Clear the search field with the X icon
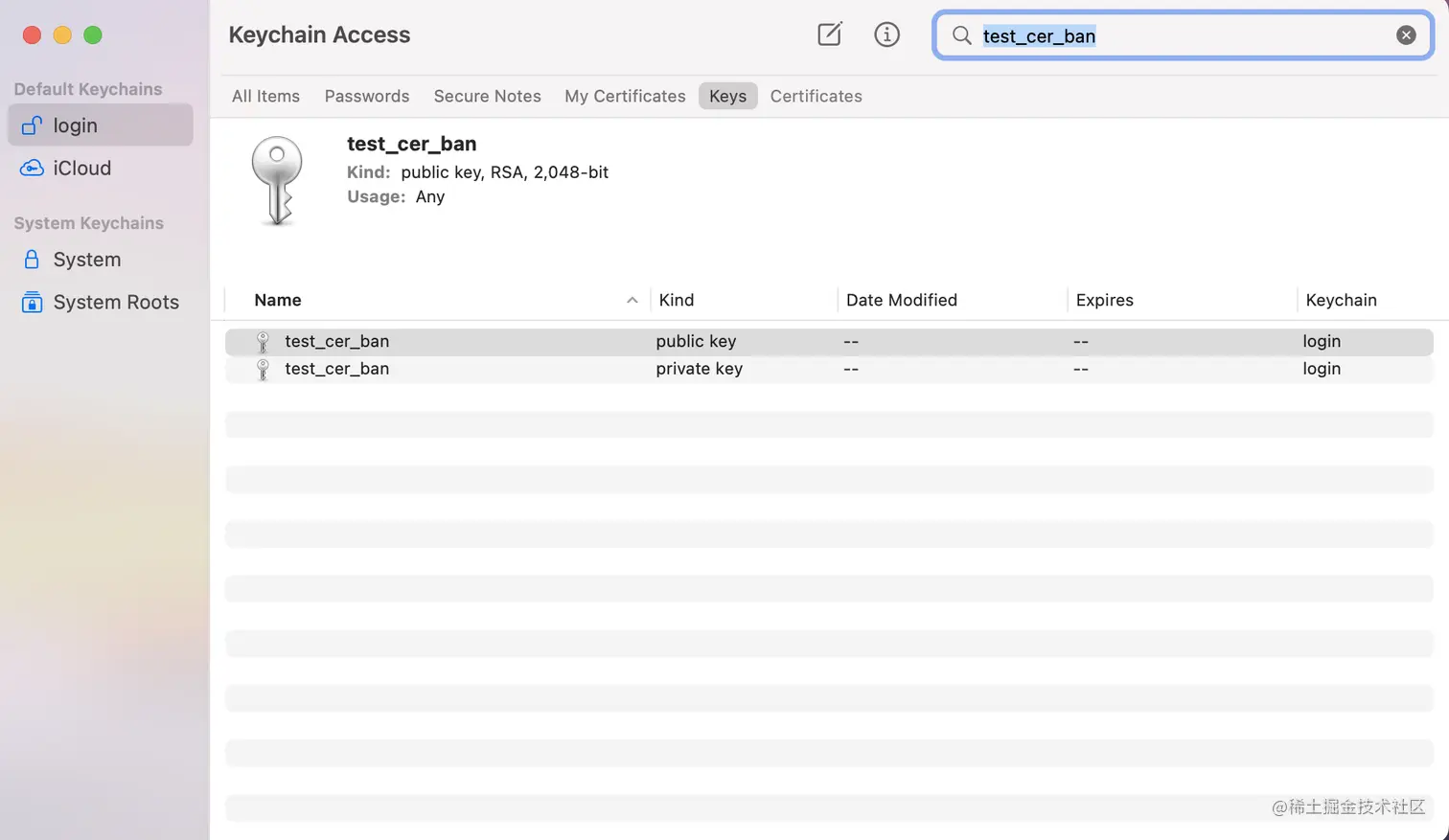This screenshot has height=840, width=1449. [x=1406, y=35]
